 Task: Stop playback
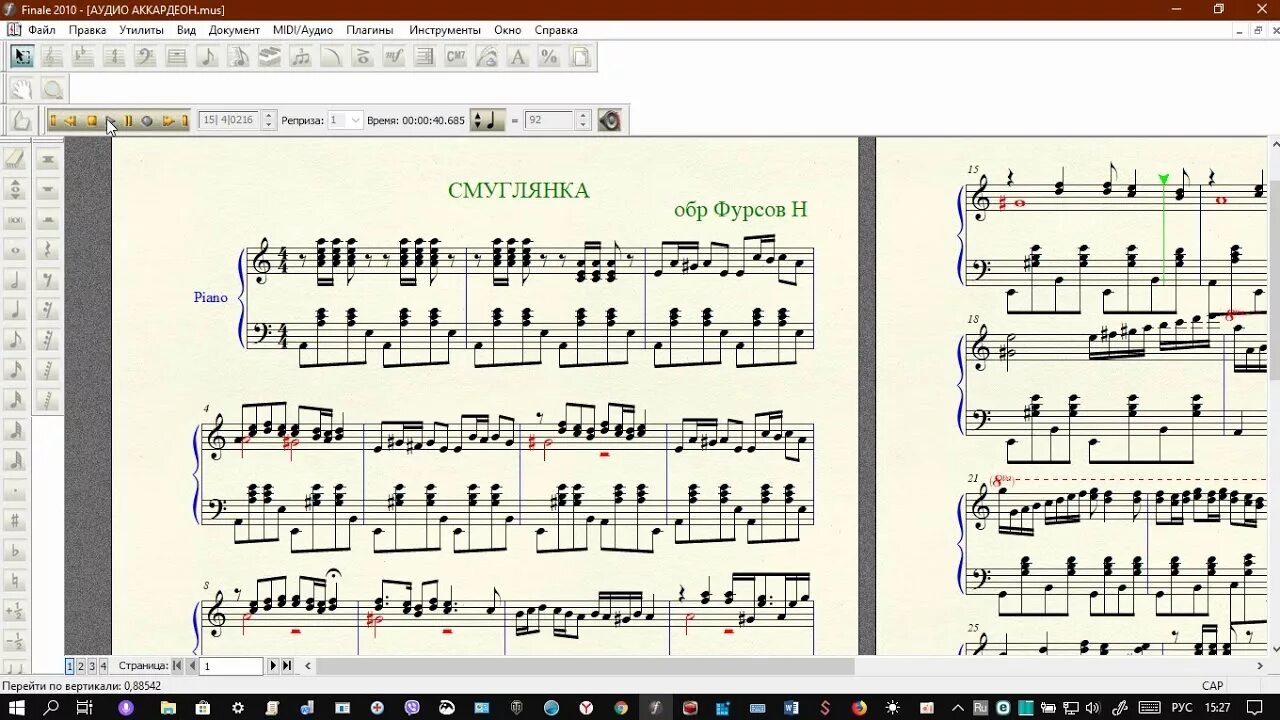click(x=91, y=121)
